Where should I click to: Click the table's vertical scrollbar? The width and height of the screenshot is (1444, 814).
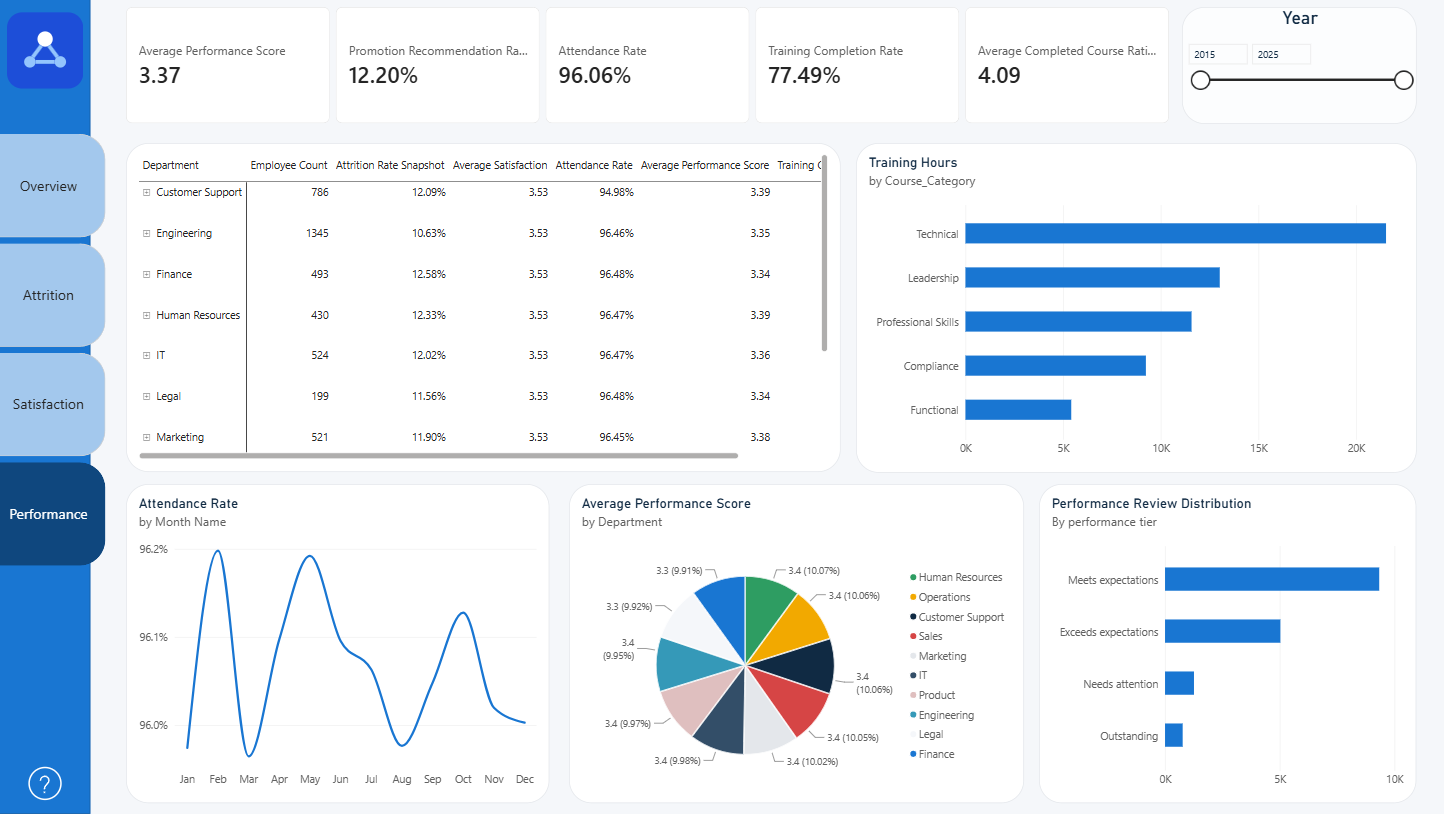pos(824,252)
